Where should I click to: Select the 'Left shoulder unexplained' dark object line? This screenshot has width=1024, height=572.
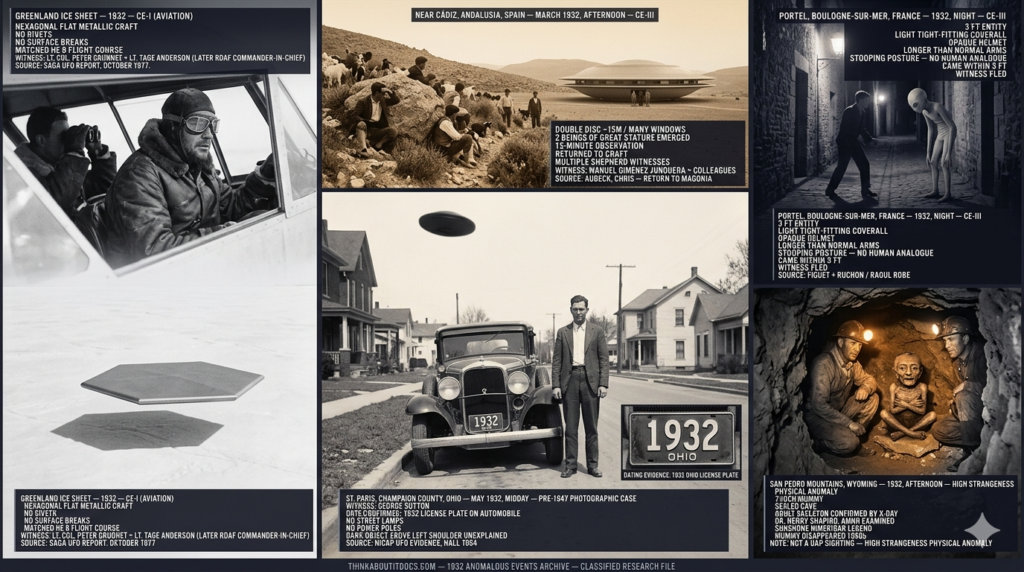click(x=426, y=535)
